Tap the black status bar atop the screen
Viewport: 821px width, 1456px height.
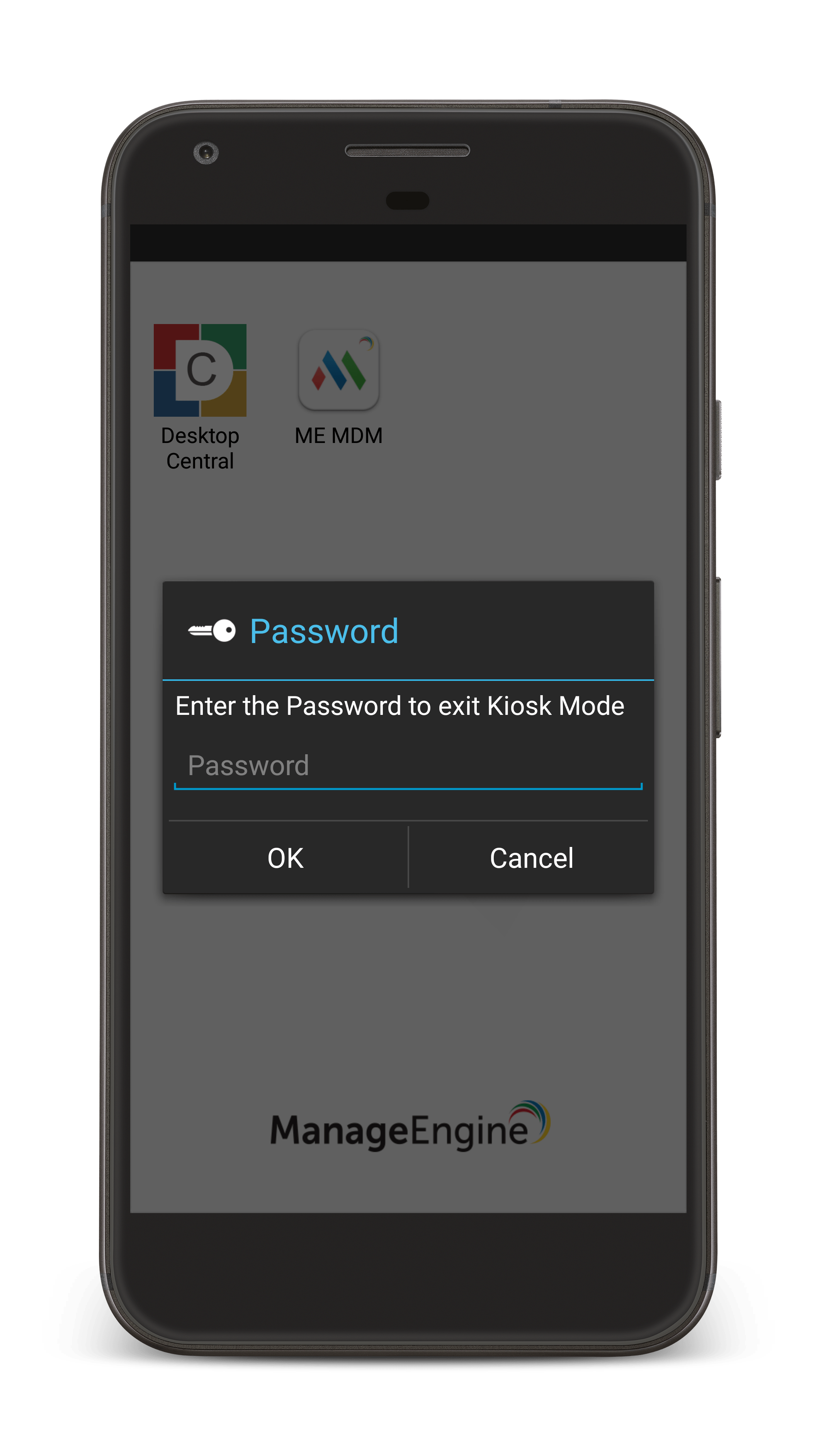tap(408, 243)
